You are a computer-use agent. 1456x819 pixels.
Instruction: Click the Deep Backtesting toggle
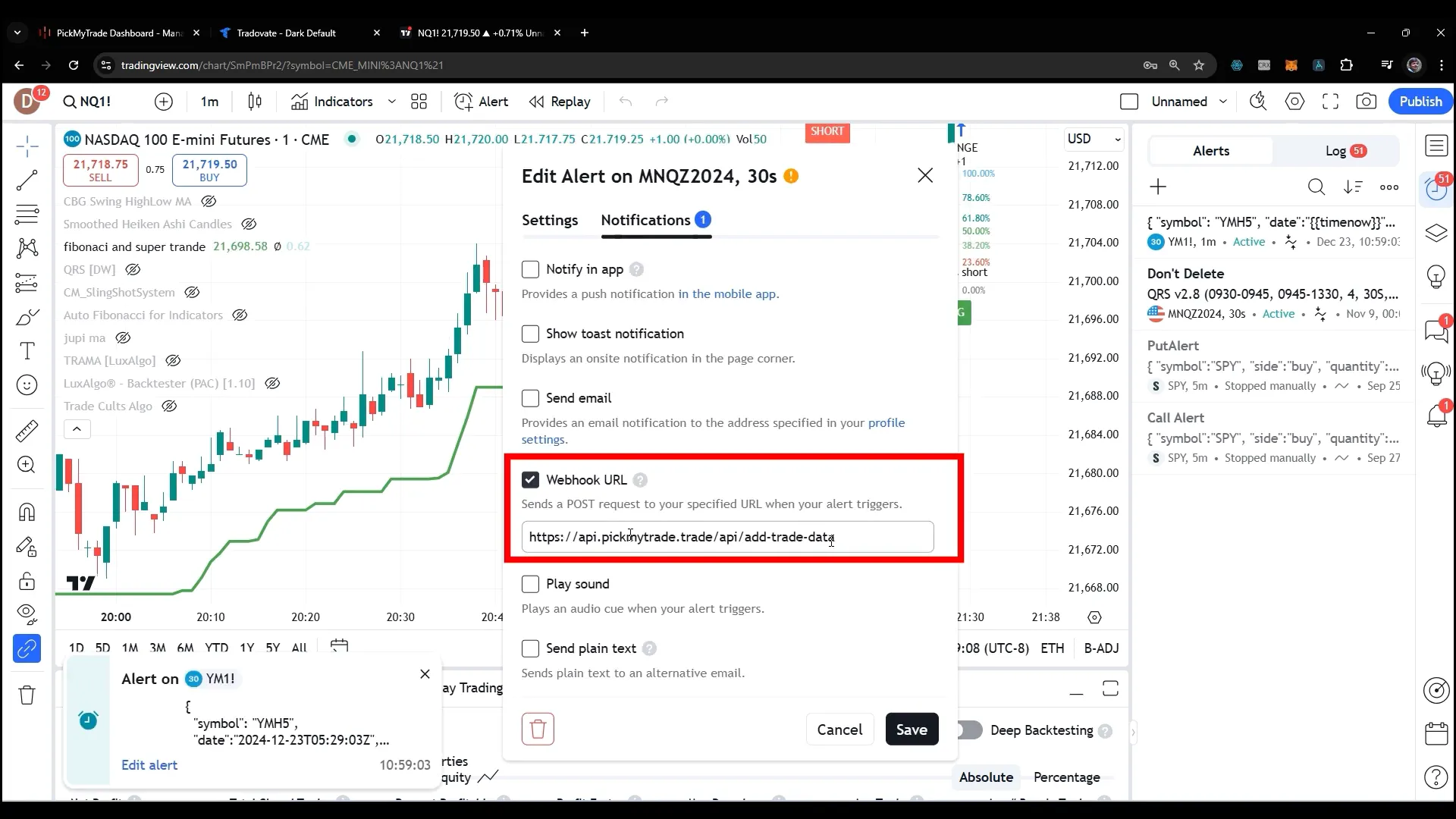[969, 730]
